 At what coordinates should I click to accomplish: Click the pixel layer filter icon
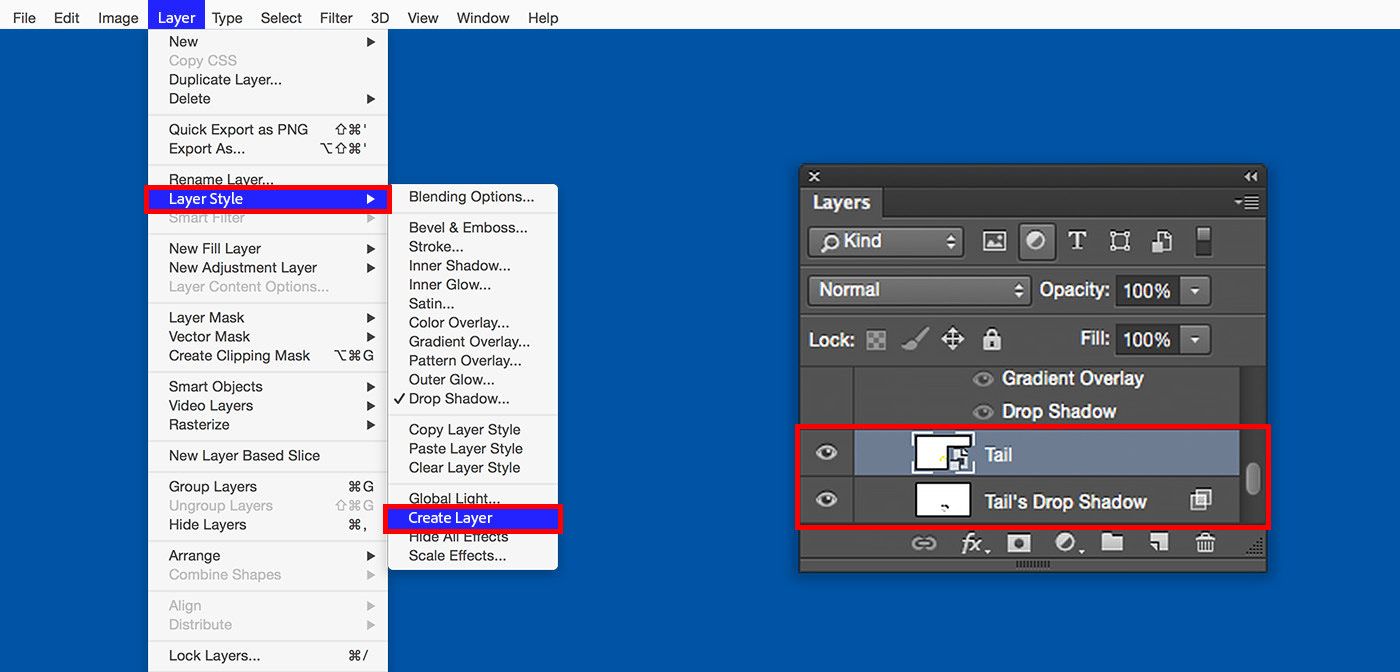pyautogui.click(x=994, y=241)
